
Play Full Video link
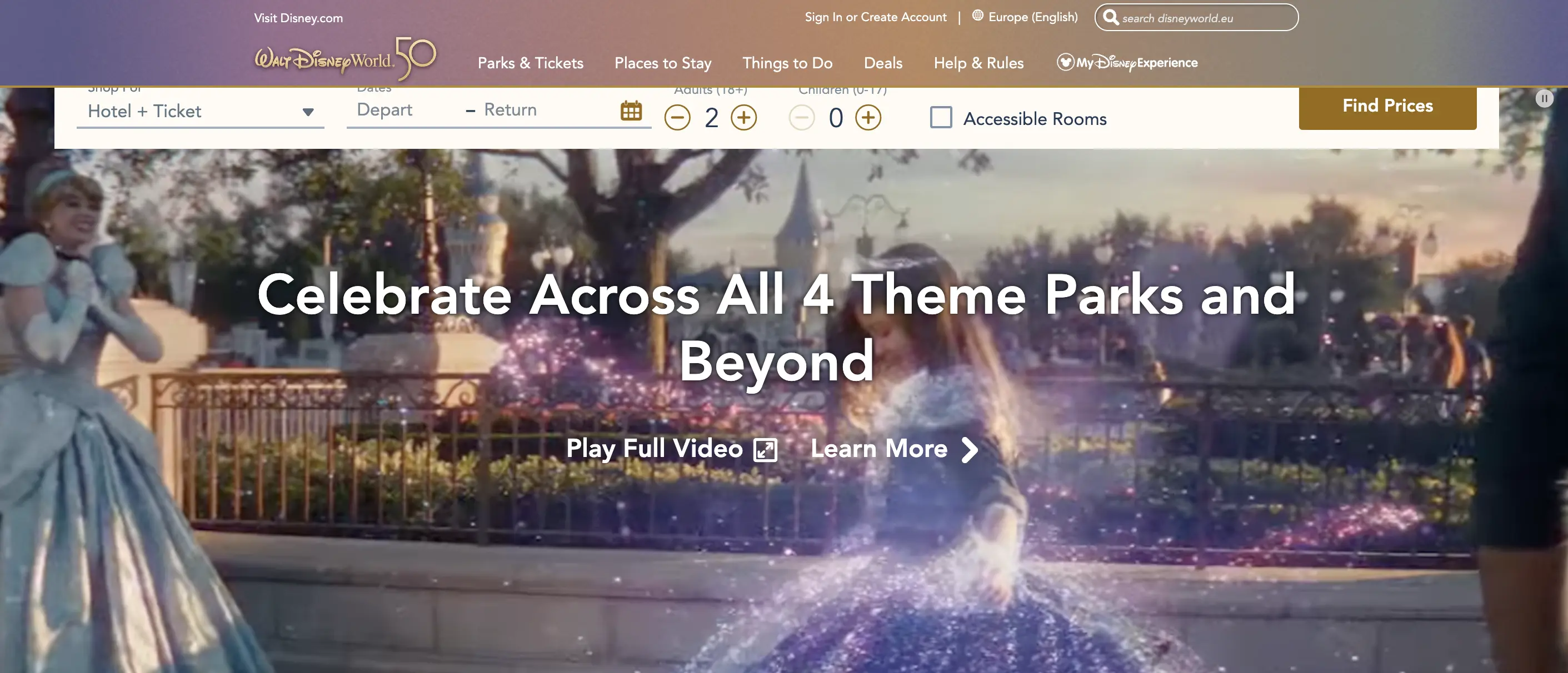[x=655, y=449]
